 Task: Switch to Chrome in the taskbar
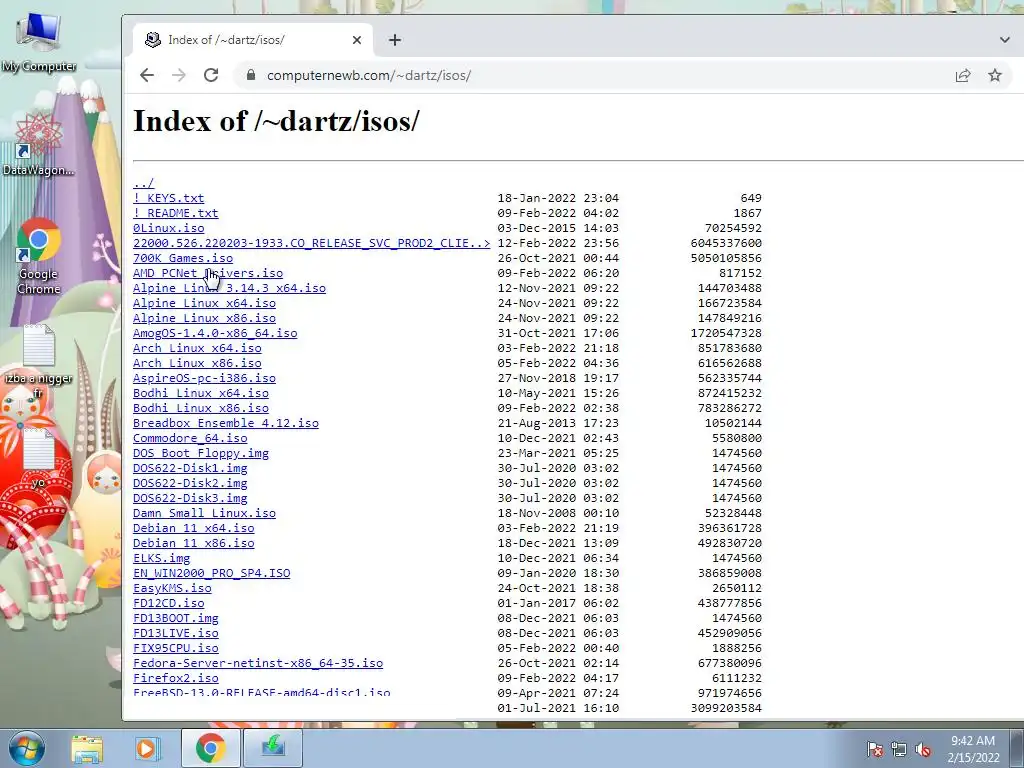[x=210, y=748]
